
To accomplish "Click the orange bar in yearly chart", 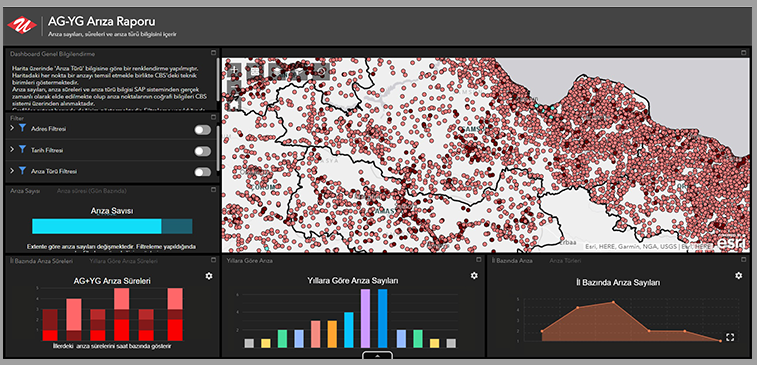I will (332, 334).
